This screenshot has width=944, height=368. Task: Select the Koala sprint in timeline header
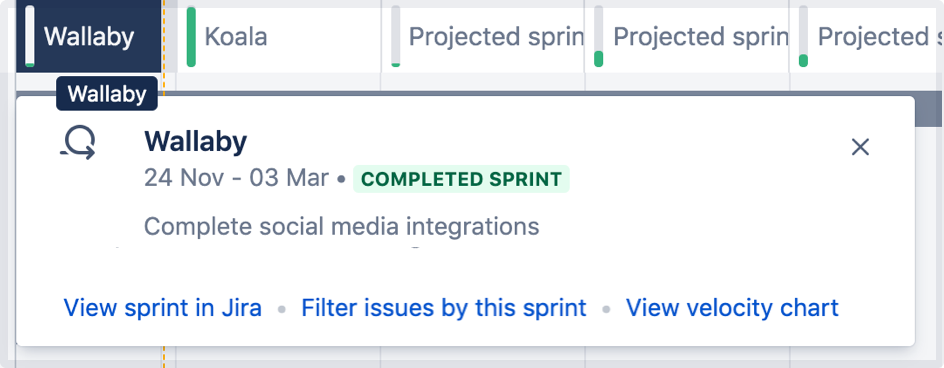(x=279, y=37)
